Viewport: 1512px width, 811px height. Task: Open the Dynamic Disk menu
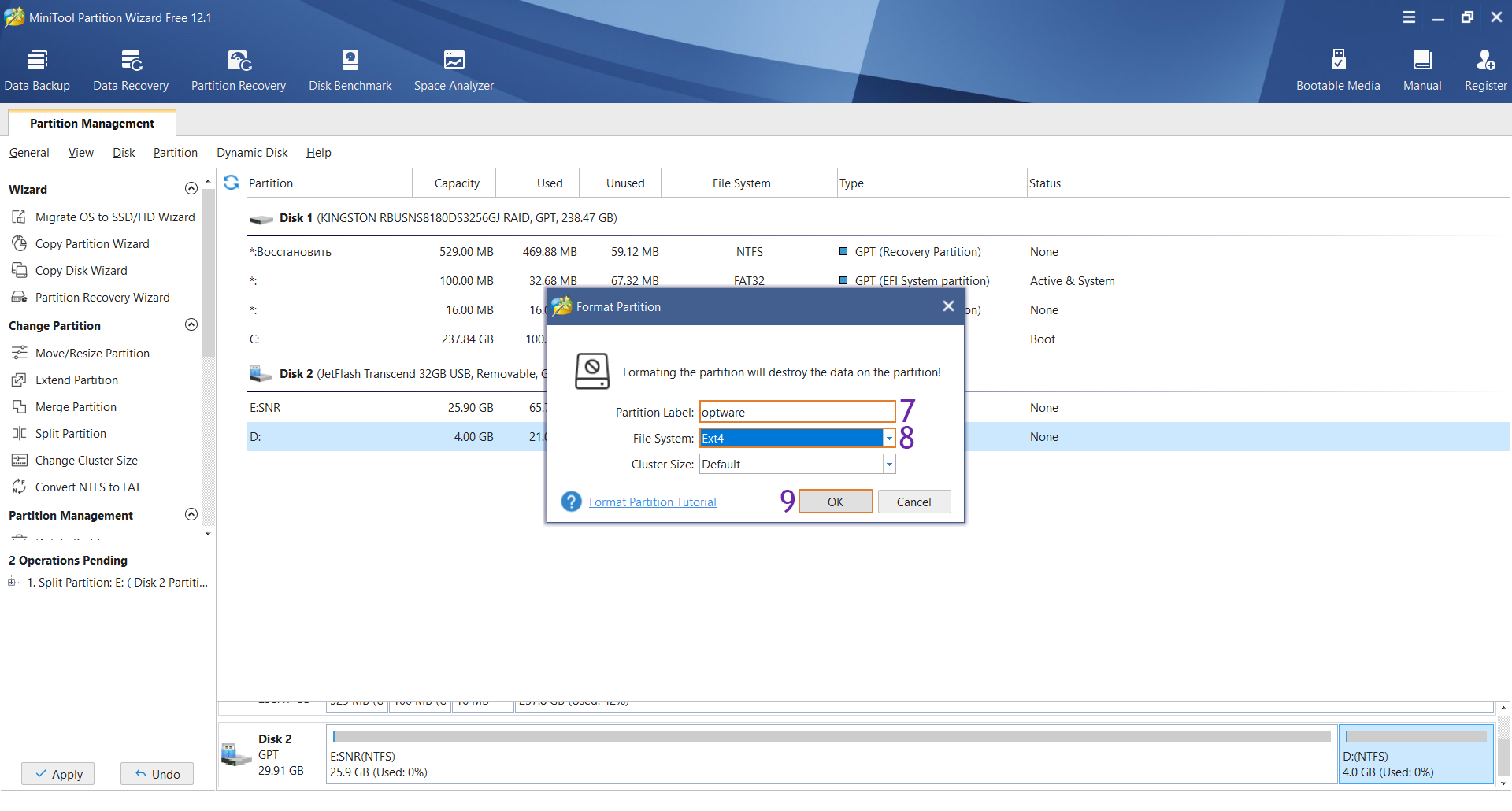(253, 153)
